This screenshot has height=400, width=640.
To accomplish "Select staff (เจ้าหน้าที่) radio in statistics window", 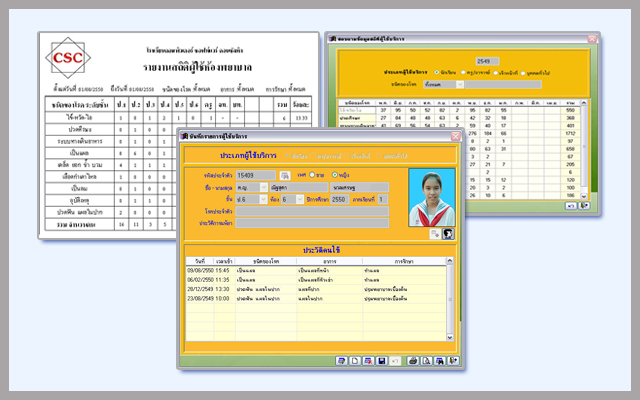I will tap(495, 73).
